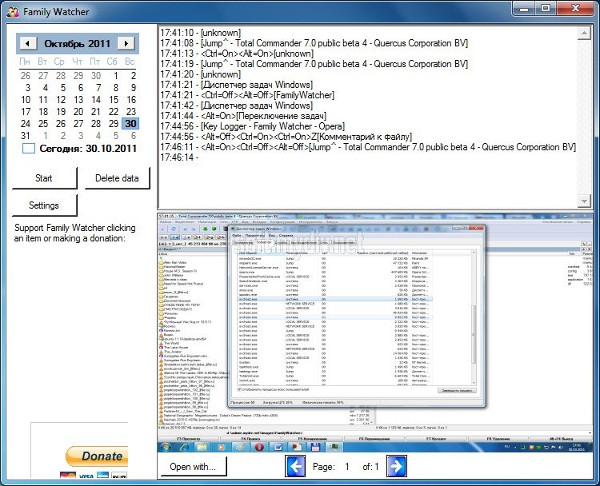
Task: Open Settings
Action: [44, 205]
